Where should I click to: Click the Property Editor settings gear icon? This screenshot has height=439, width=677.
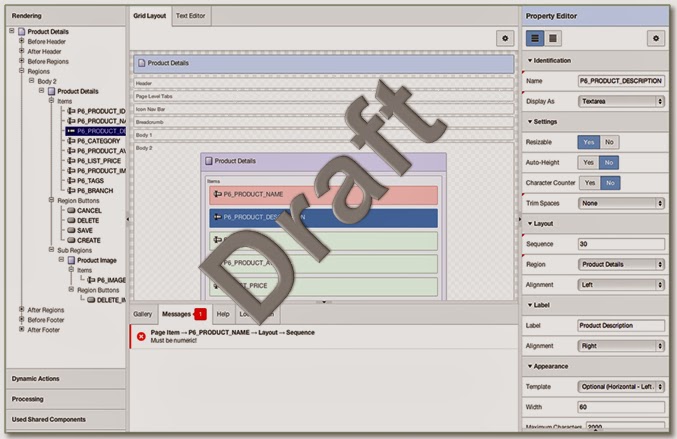(655, 38)
